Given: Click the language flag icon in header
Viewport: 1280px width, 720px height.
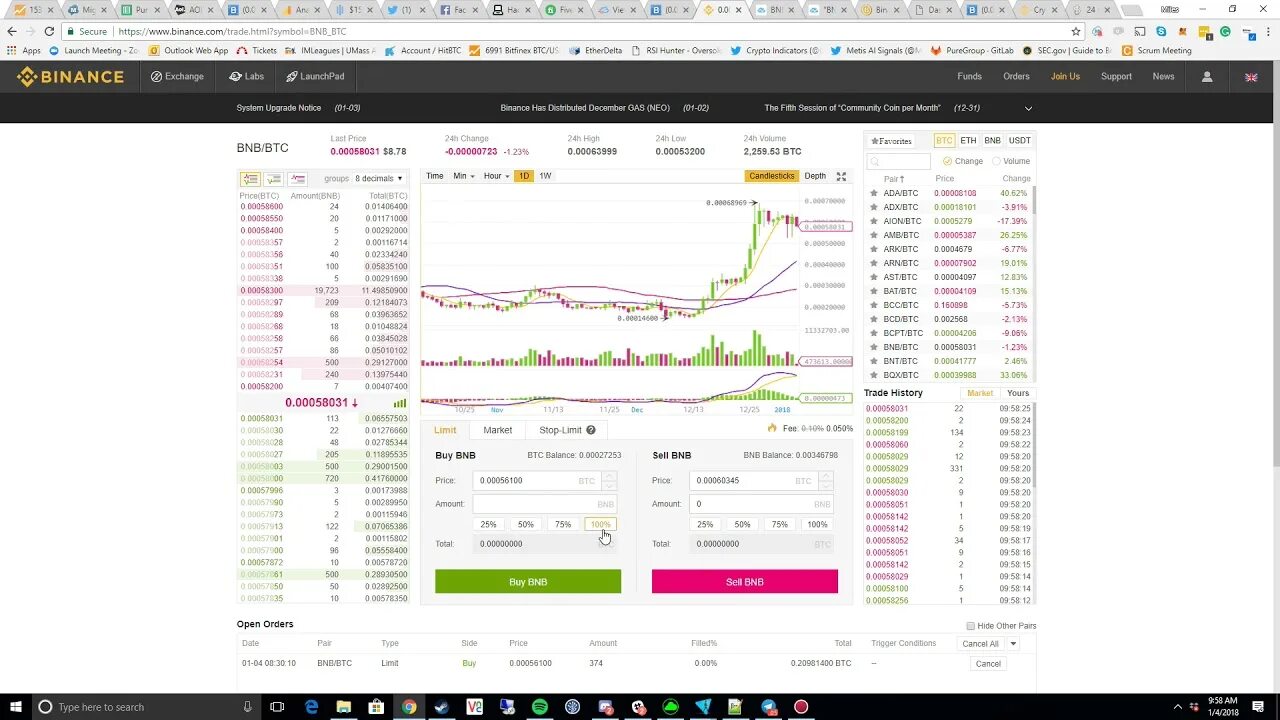Looking at the screenshot, I should pos(1250,76).
